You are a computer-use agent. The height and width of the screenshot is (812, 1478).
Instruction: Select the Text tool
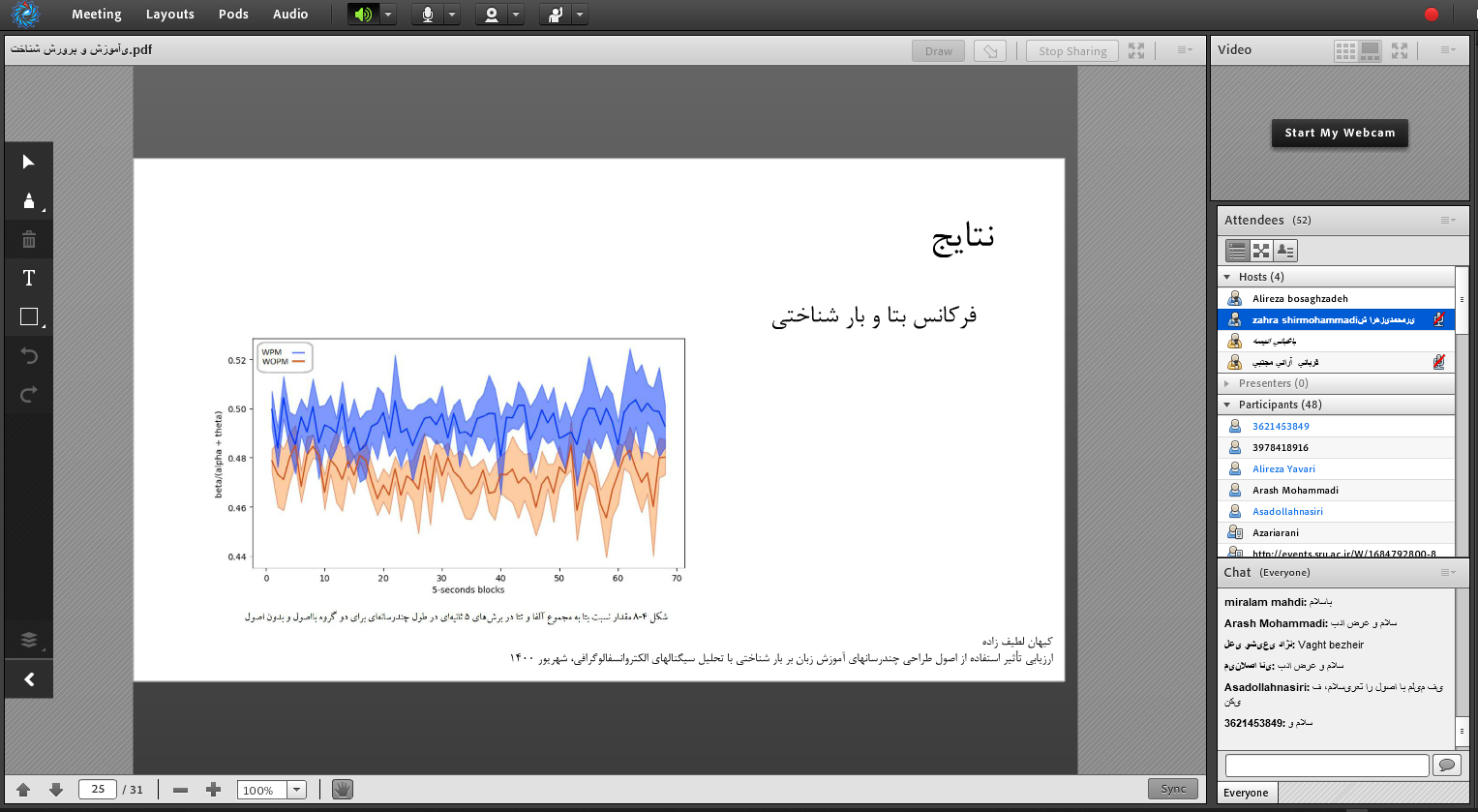29,278
